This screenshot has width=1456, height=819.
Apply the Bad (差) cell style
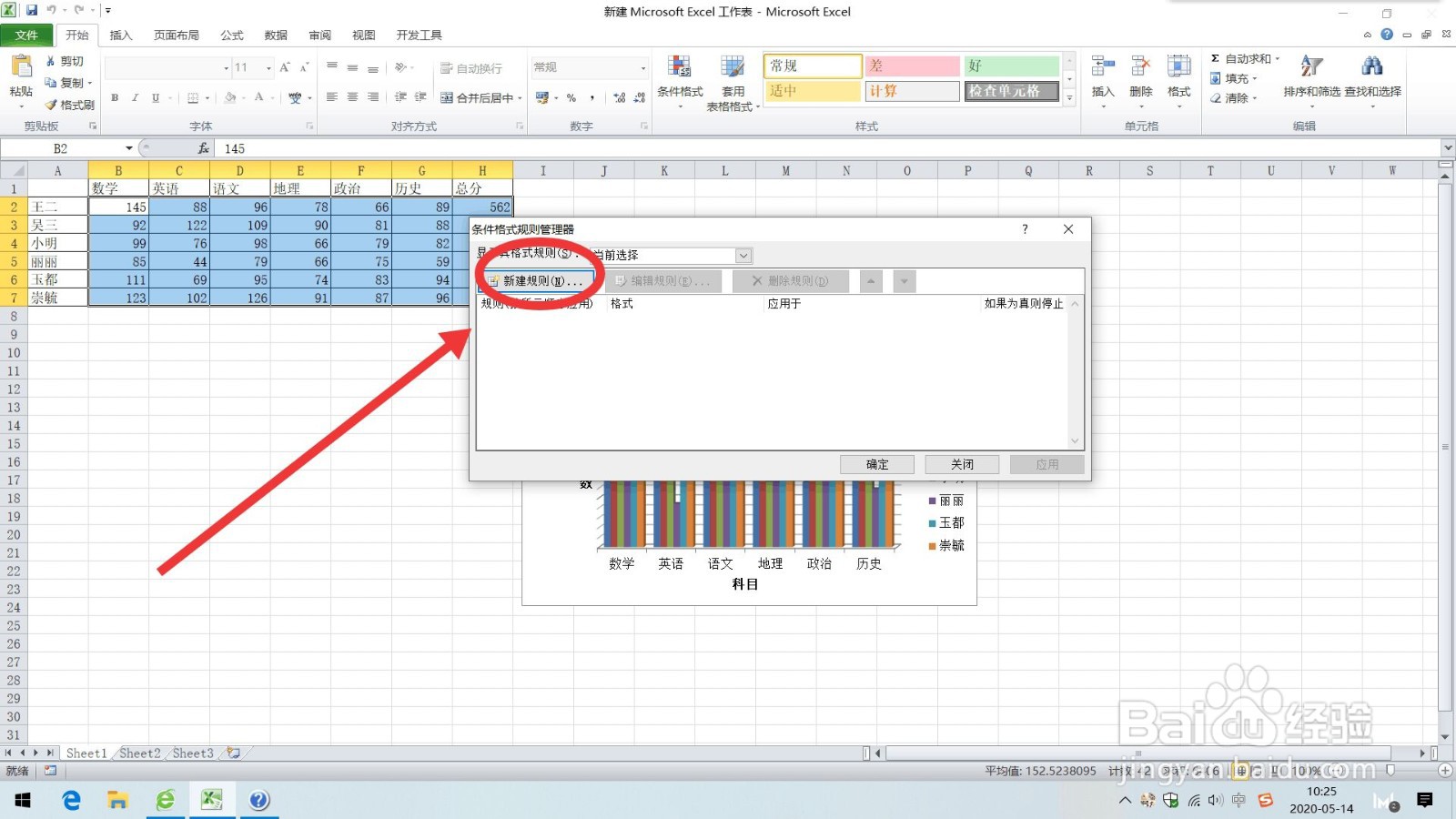(x=912, y=66)
